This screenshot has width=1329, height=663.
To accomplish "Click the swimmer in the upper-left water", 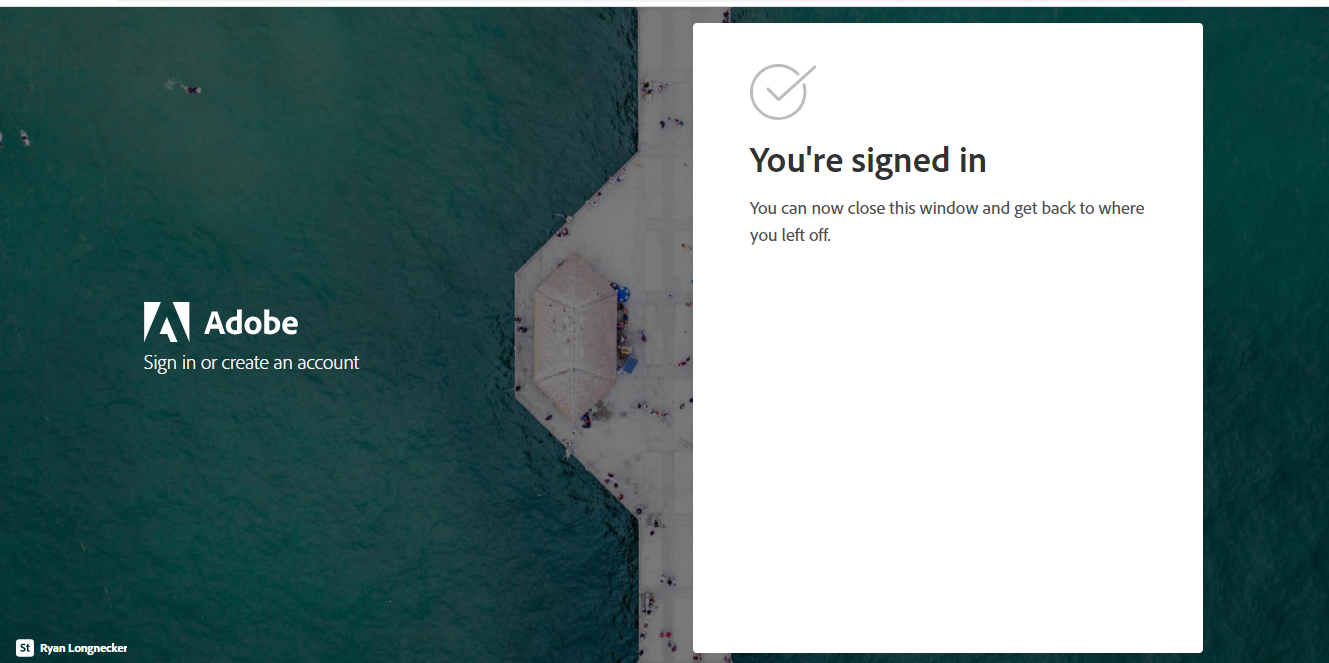I will tap(190, 89).
